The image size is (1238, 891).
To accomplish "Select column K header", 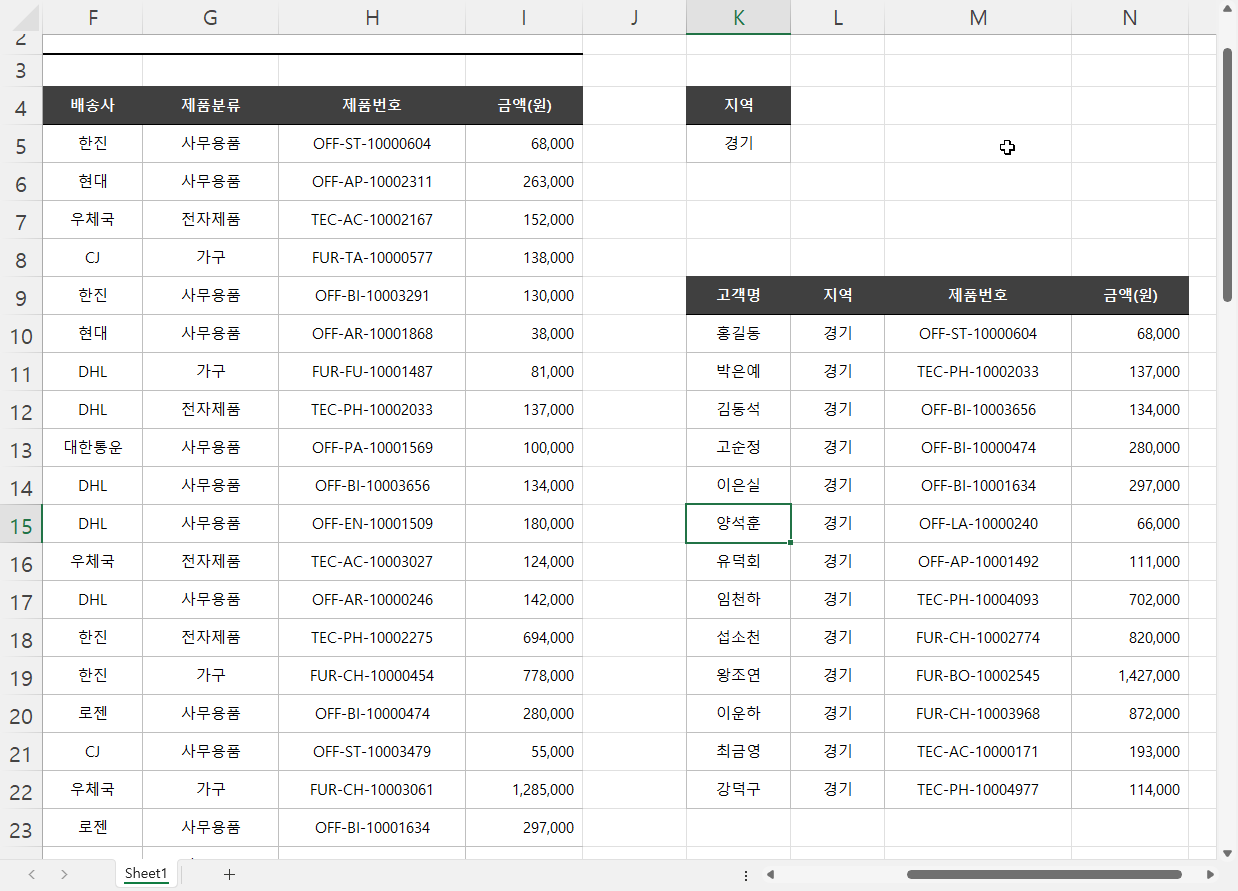I will tap(738, 17).
